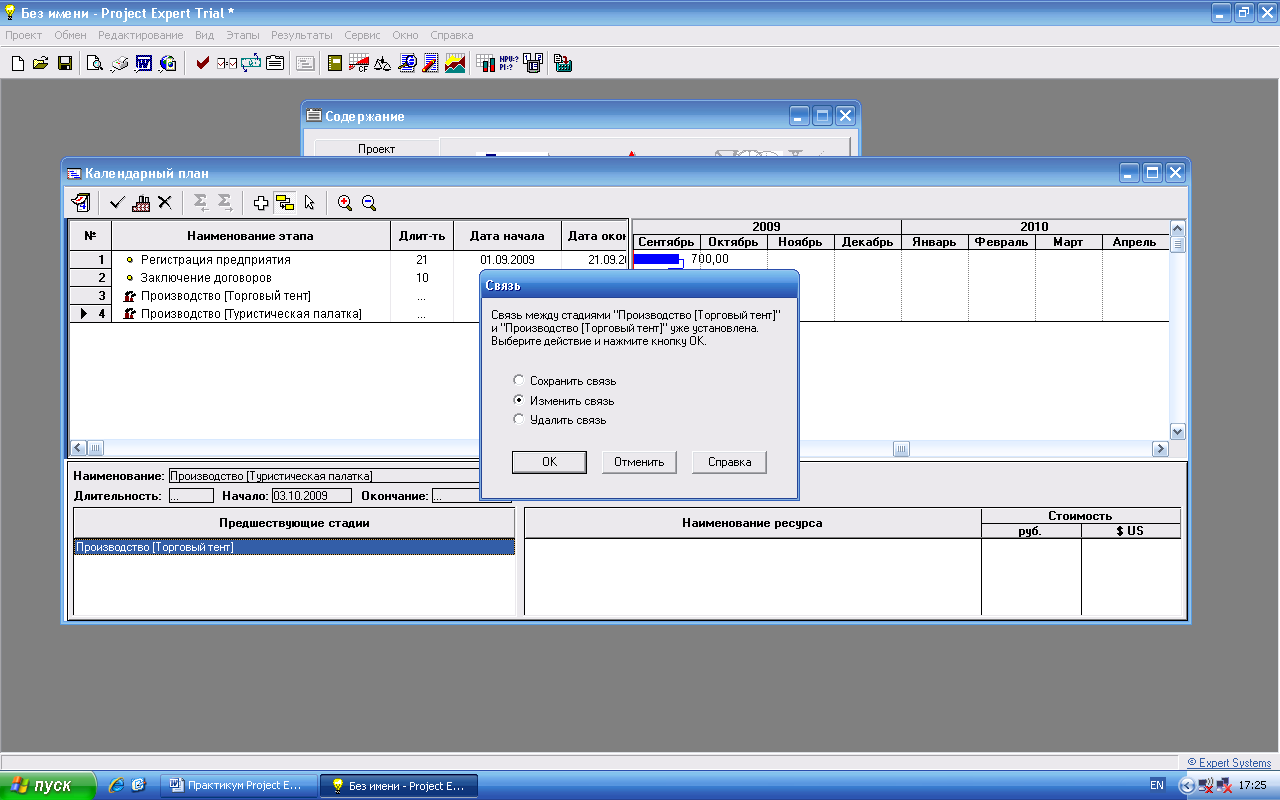Open the olive book report icon
1280x800 pixels.
[x=335, y=63]
